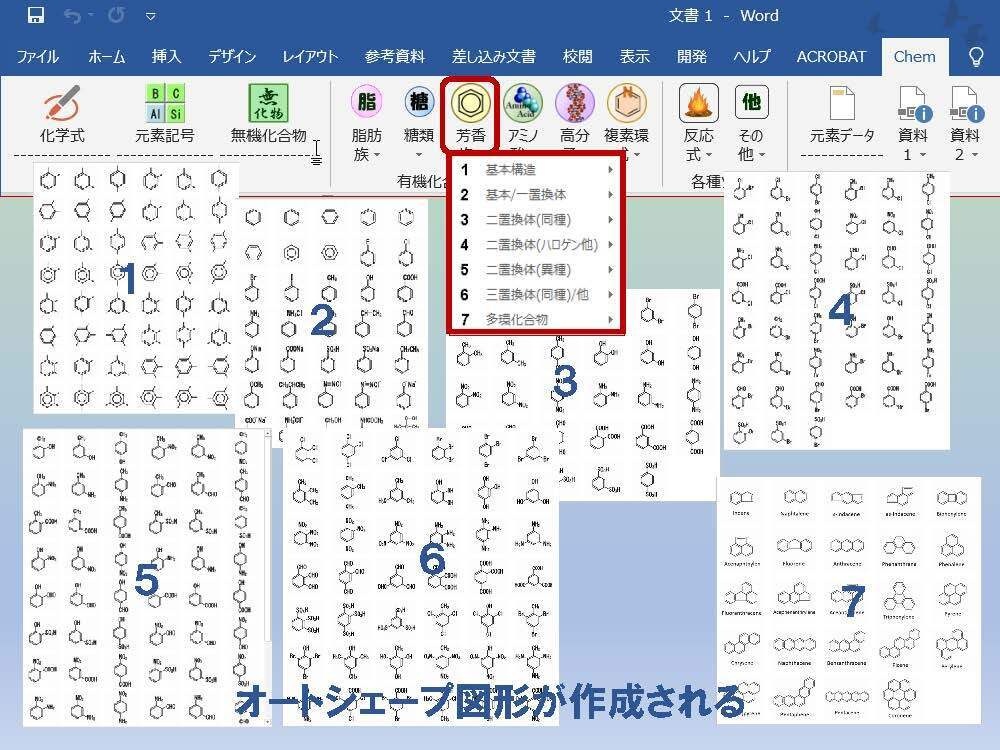The width and height of the screenshot is (1000, 750).
Task: Expand the その他 dropdown arrow
Action: 761,155
